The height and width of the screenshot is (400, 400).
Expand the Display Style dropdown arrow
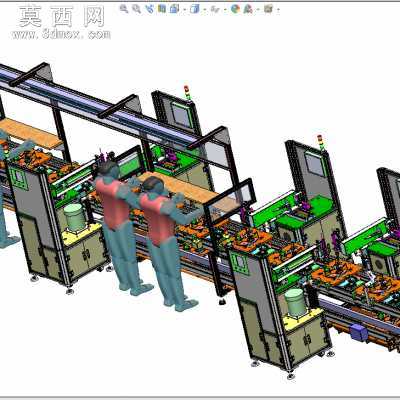coord(205,10)
